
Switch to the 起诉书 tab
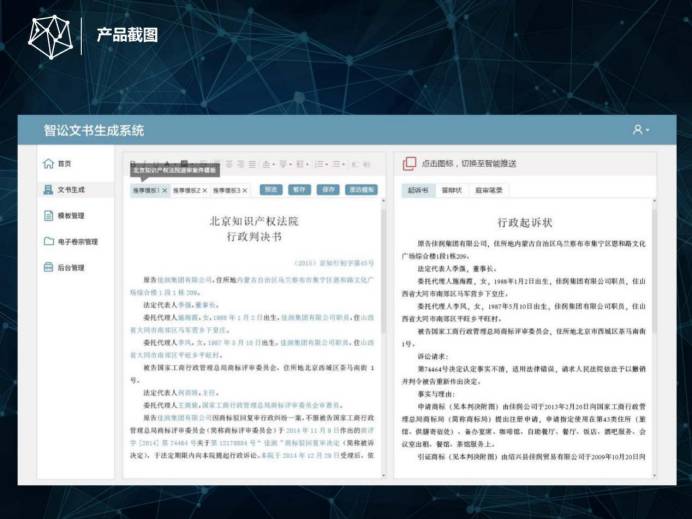417,190
